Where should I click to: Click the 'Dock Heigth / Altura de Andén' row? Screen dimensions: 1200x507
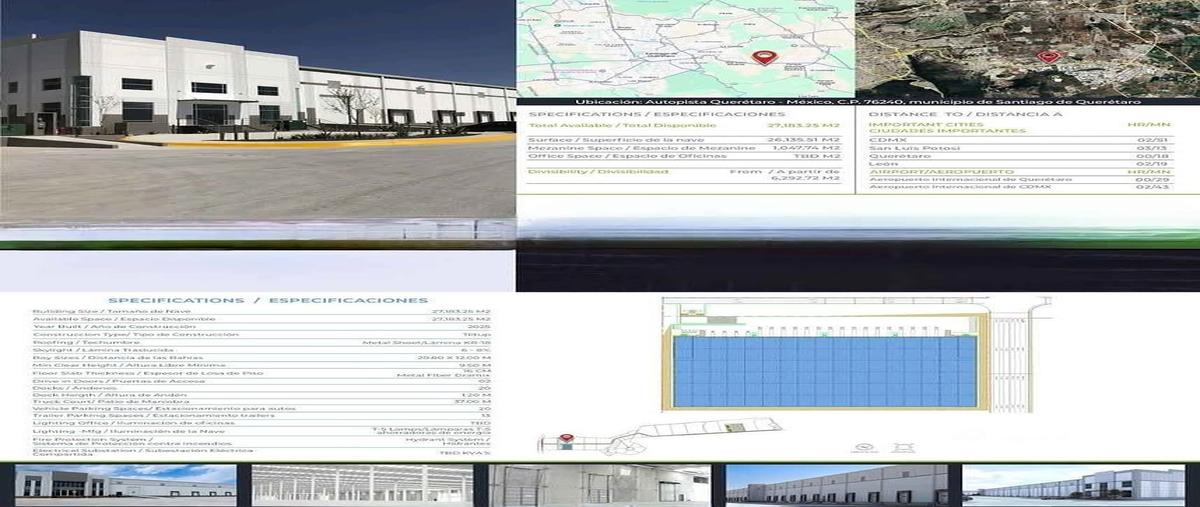(x=262, y=395)
